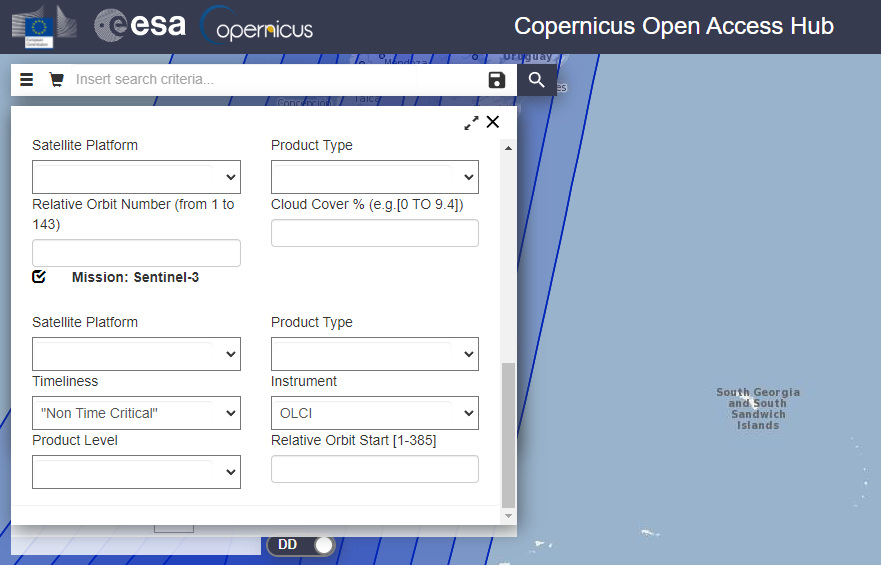Click the Mission: Sentinel-3 label
Viewport: 881px width, 565px height.
pyautogui.click(x=135, y=277)
